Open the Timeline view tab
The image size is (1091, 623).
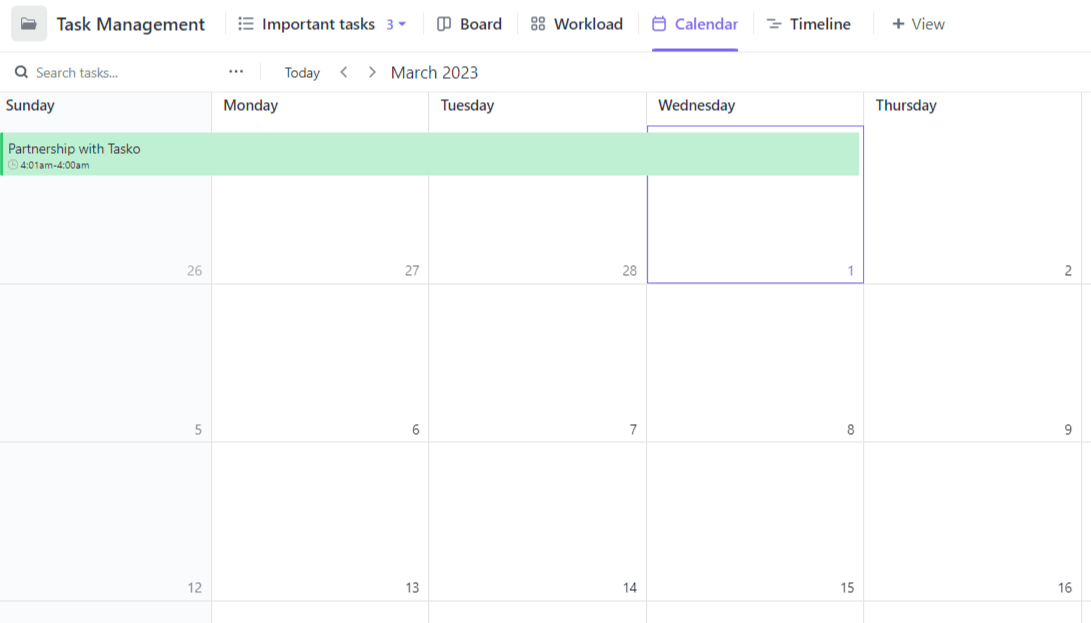pyautogui.click(x=808, y=24)
